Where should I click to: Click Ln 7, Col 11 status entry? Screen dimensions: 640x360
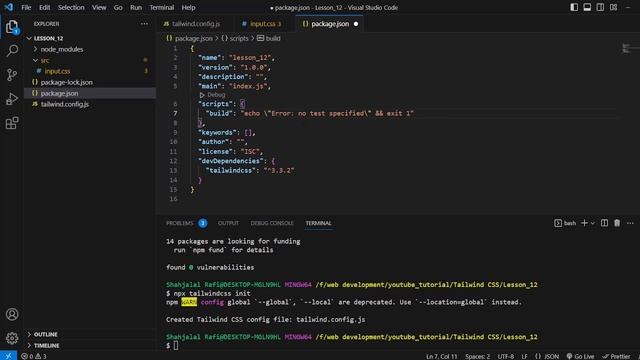pos(442,356)
